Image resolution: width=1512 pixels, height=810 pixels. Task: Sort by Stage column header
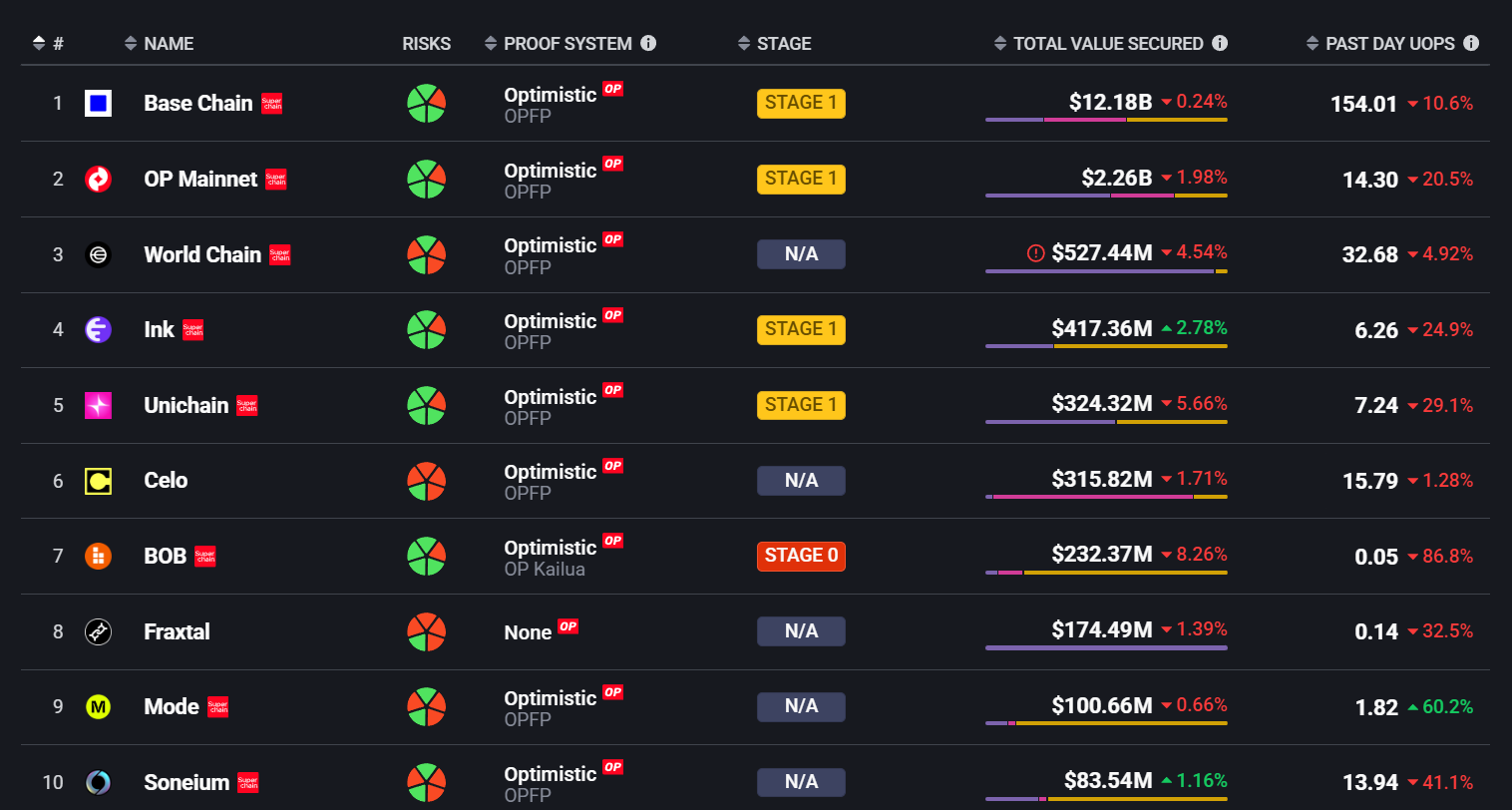774,43
